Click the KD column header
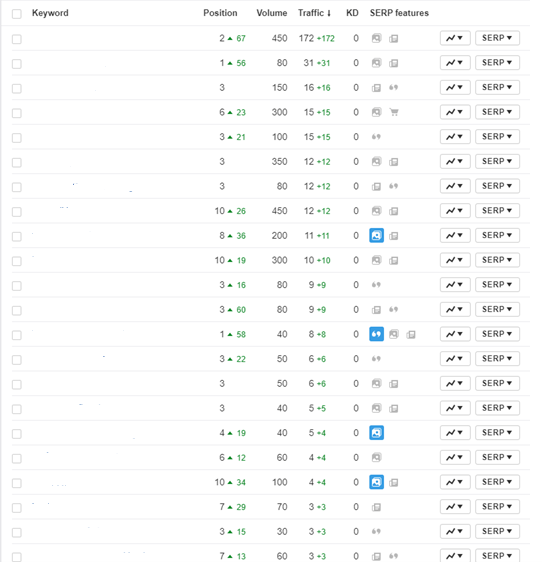Viewport: 542px width, 562px height. click(352, 13)
